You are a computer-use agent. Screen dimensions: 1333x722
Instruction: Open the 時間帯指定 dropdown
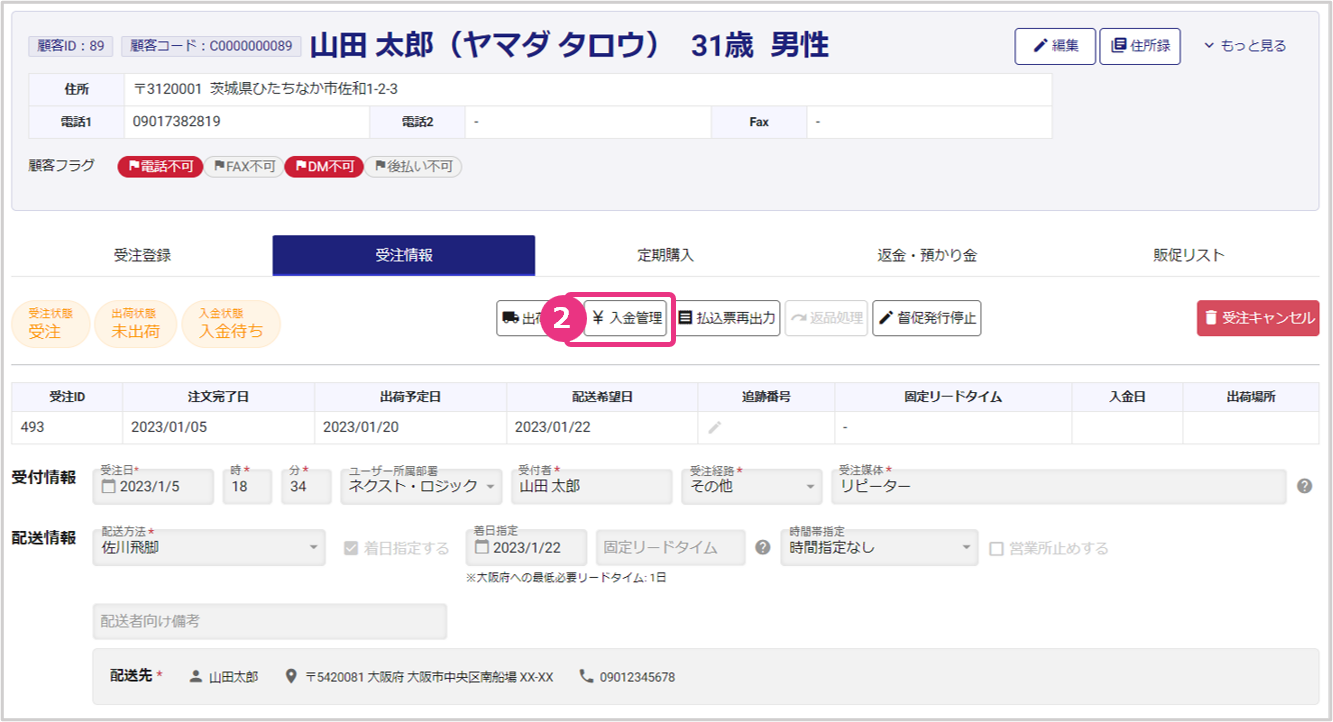878,547
